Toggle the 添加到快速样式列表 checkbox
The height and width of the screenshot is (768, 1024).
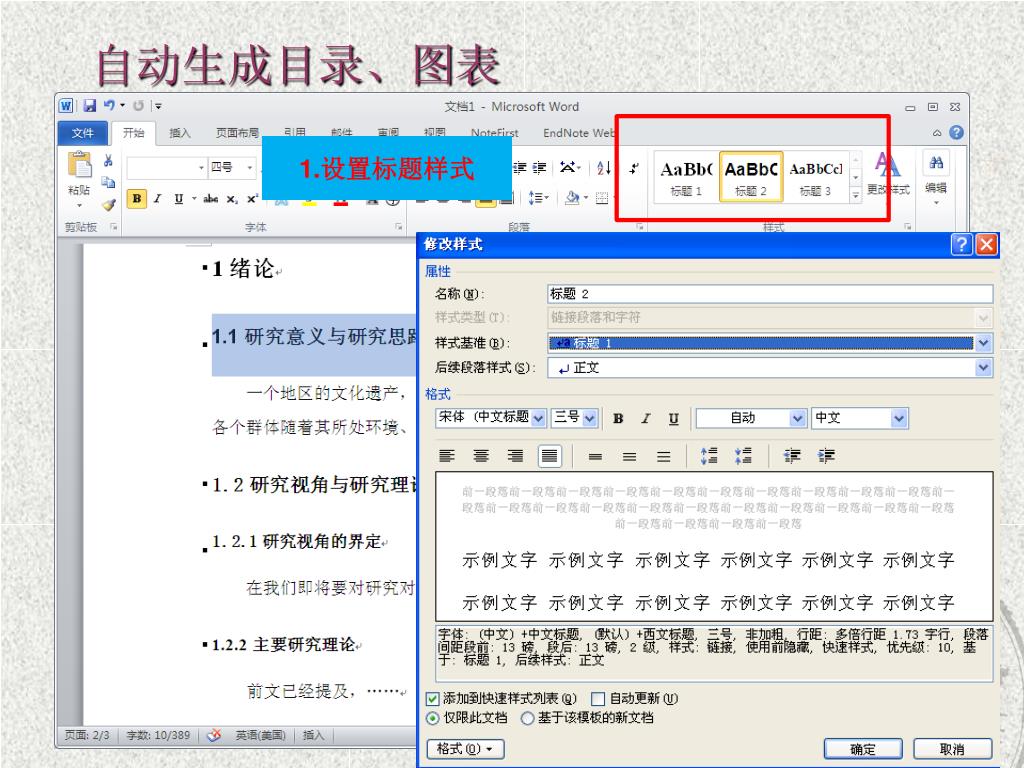[432, 699]
